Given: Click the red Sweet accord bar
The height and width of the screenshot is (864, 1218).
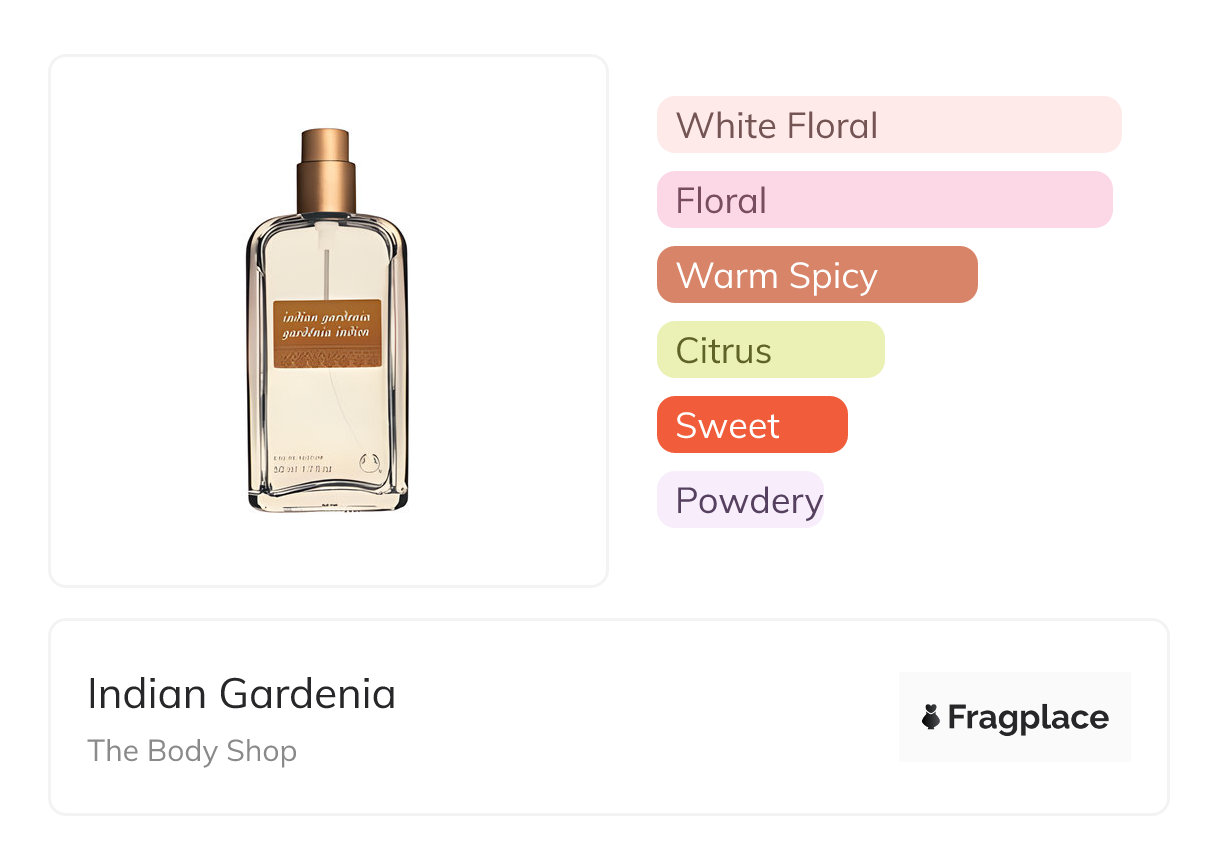Looking at the screenshot, I should pos(751,425).
